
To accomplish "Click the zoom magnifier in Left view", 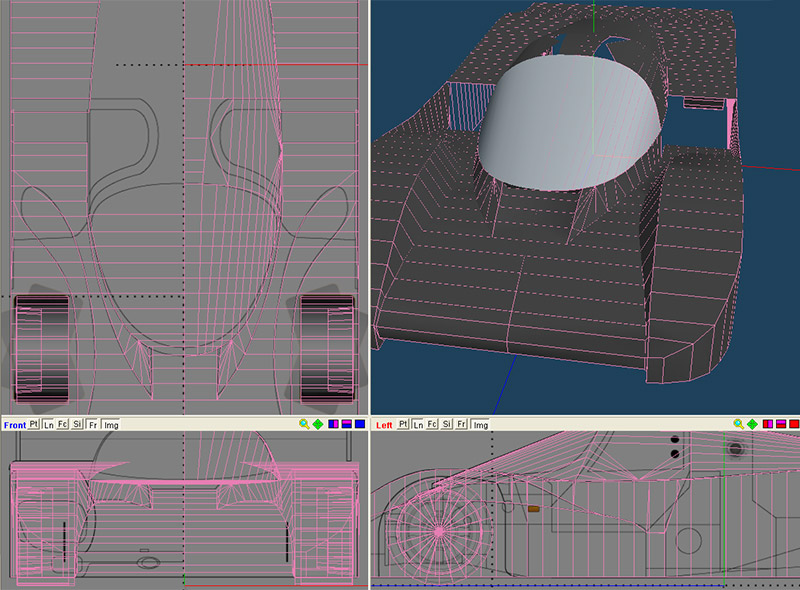I will (739, 425).
